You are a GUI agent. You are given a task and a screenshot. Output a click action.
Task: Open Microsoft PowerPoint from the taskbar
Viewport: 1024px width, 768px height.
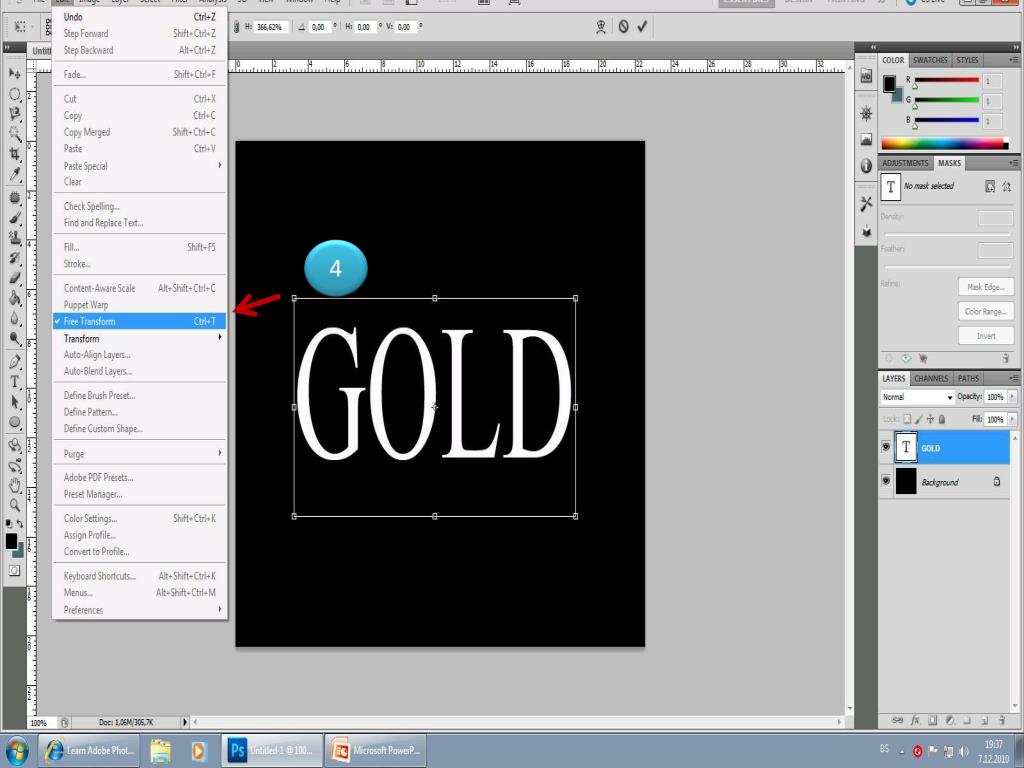point(376,750)
